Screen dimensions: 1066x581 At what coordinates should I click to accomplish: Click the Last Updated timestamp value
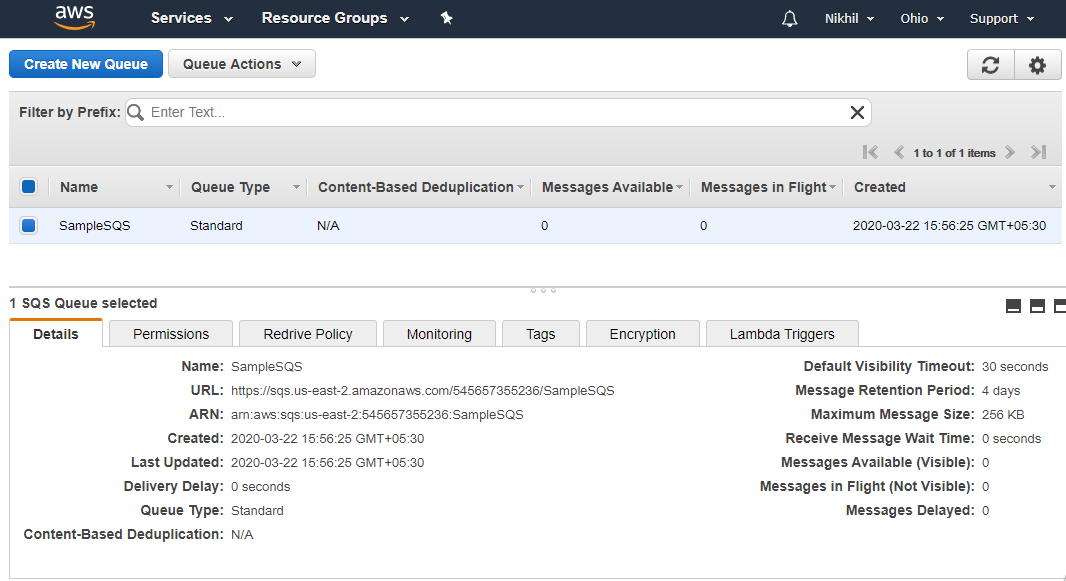[328, 463]
